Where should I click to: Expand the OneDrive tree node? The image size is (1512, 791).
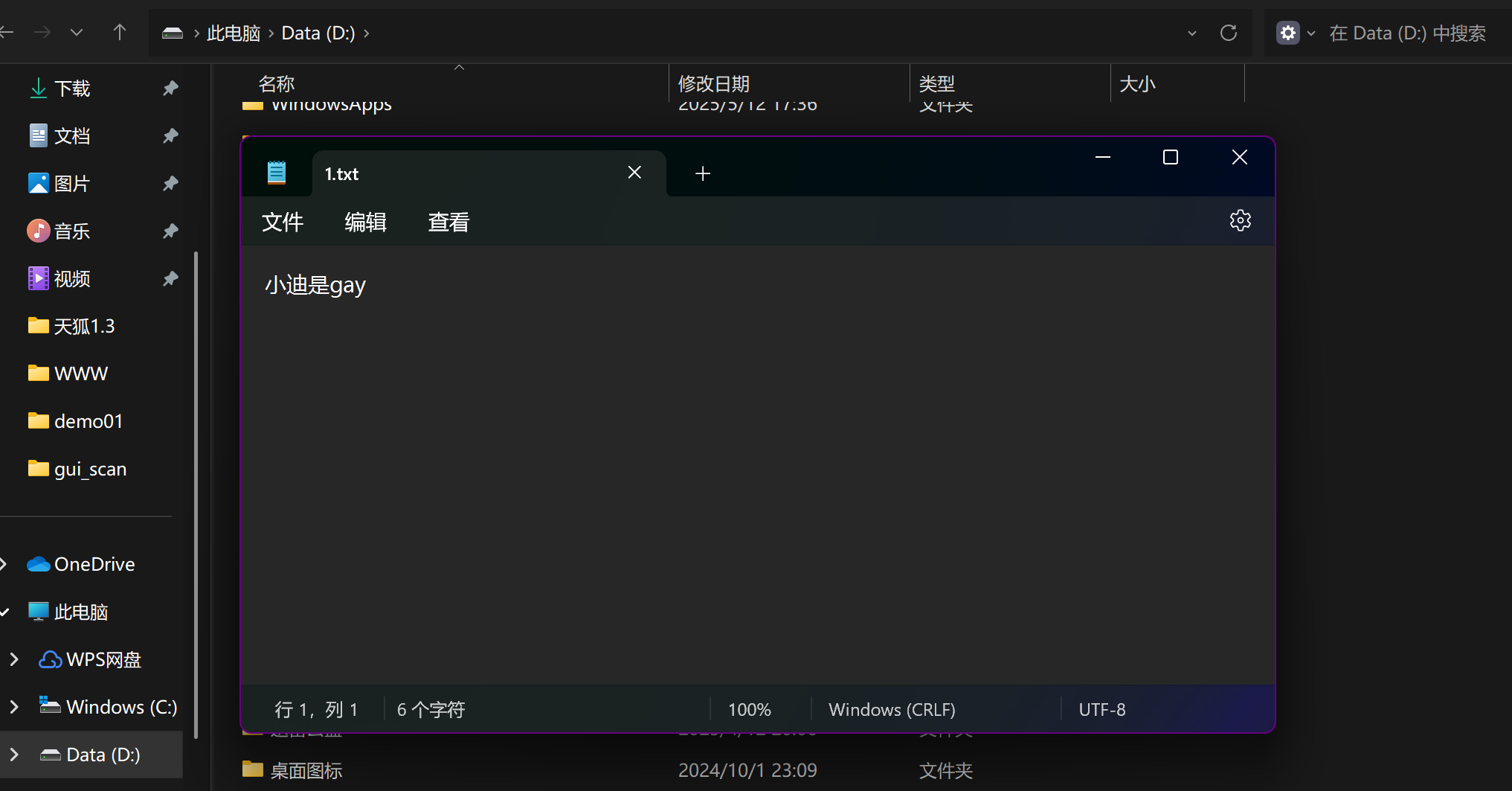click(4, 565)
